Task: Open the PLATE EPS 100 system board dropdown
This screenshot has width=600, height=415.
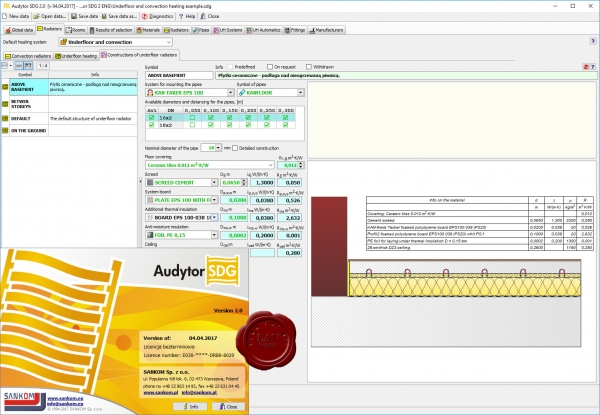Action: click(214, 200)
